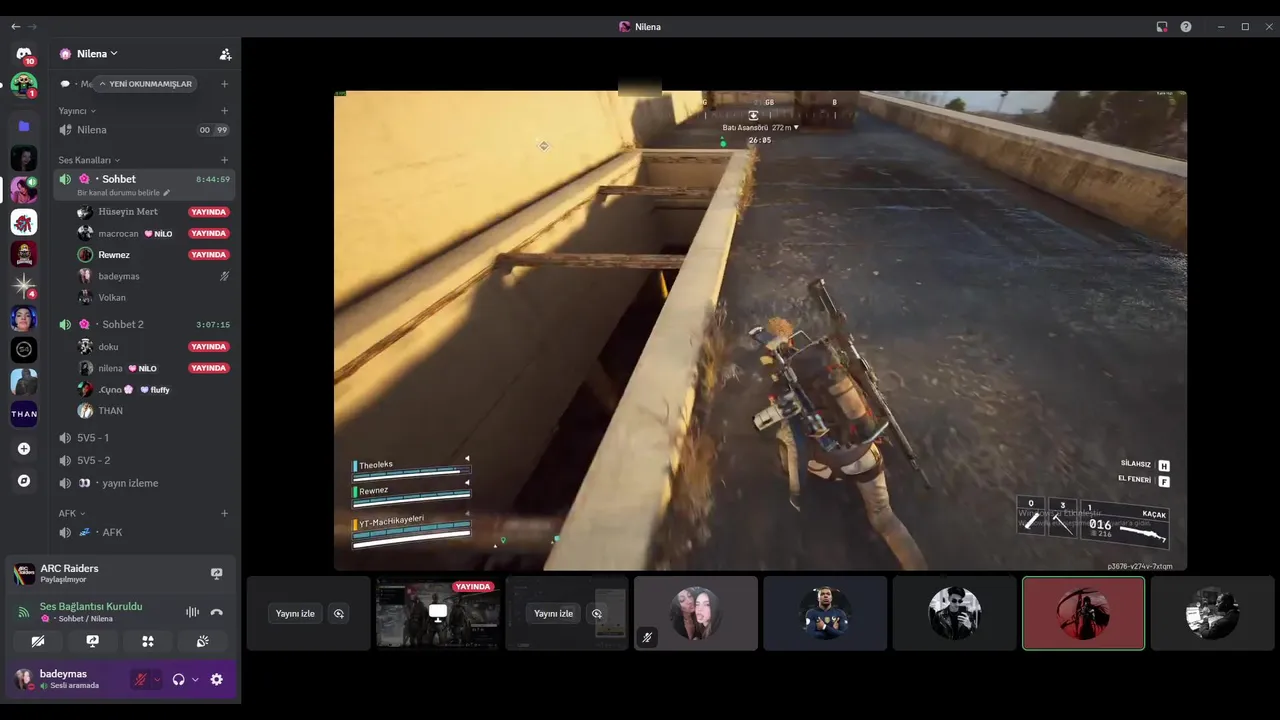Click the Ses Bağlantısı Kuruldu status text

coord(91,606)
